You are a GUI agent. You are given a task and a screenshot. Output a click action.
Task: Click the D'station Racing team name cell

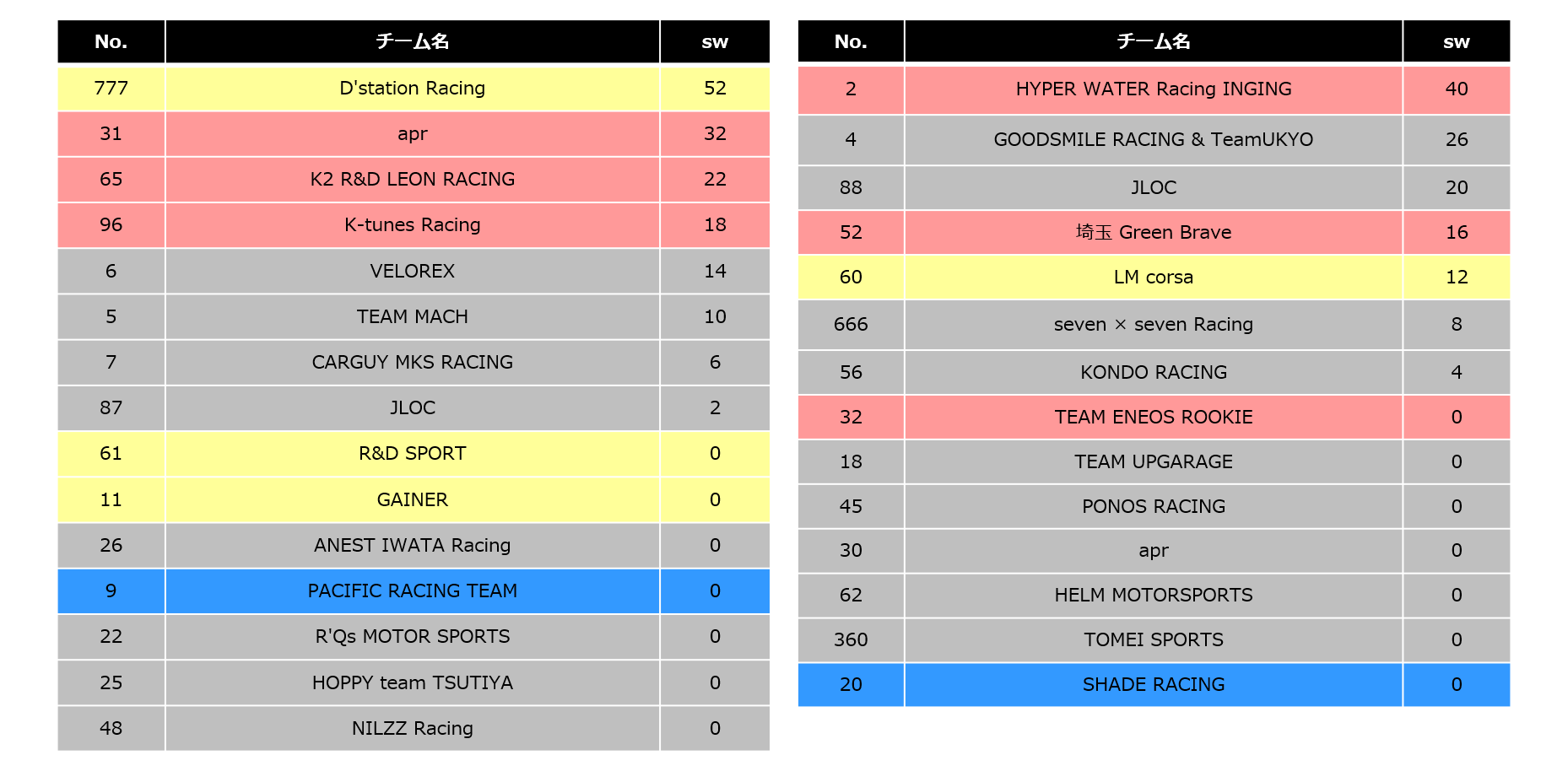click(412, 89)
